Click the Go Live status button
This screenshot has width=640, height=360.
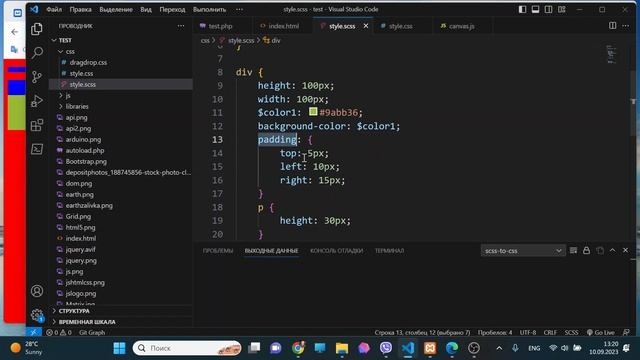pyautogui.click(x=600, y=333)
